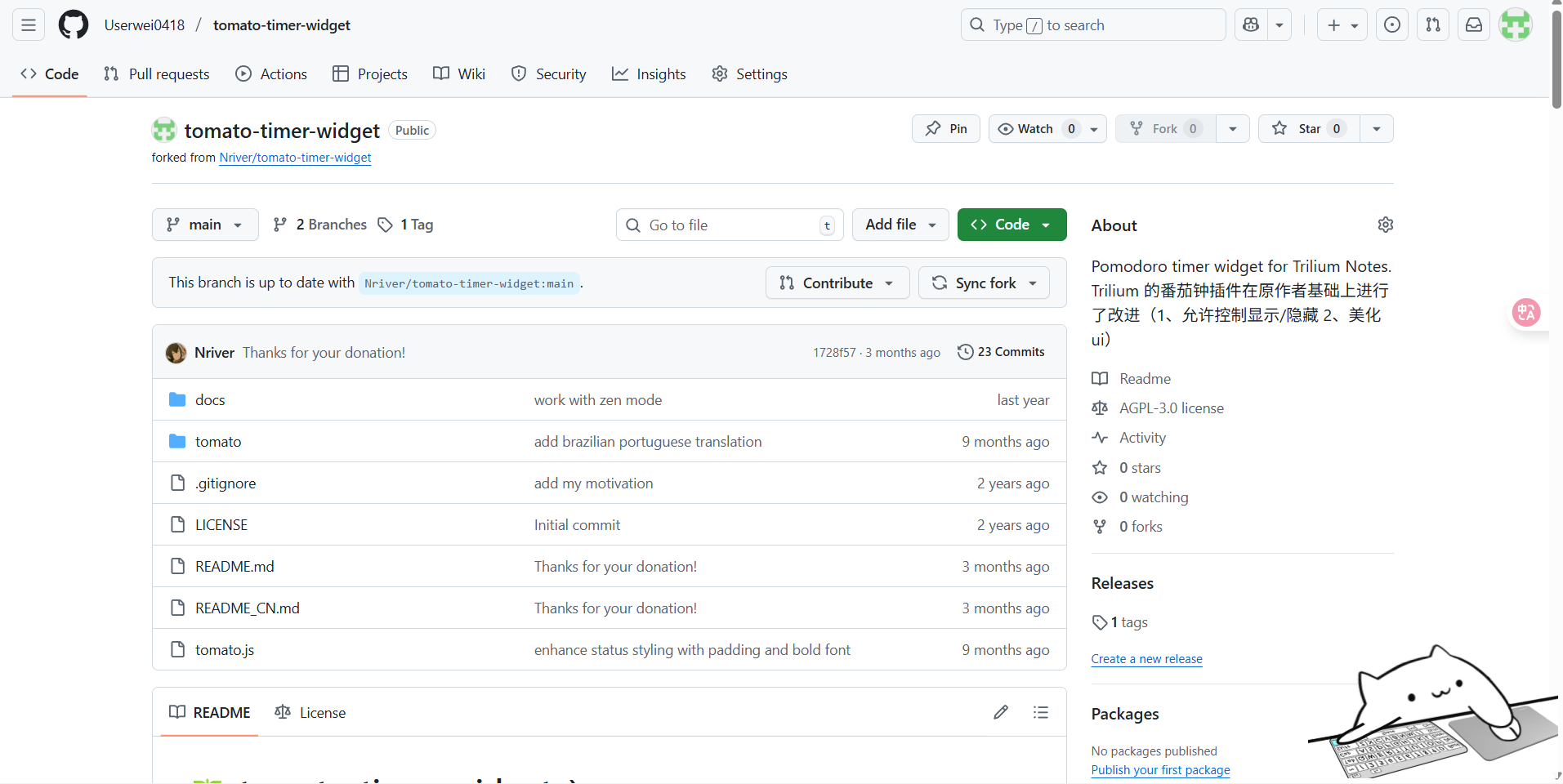The height and width of the screenshot is (784, 1563).
Task: Expand the Add file dropdown
Action: coord(900,225)
